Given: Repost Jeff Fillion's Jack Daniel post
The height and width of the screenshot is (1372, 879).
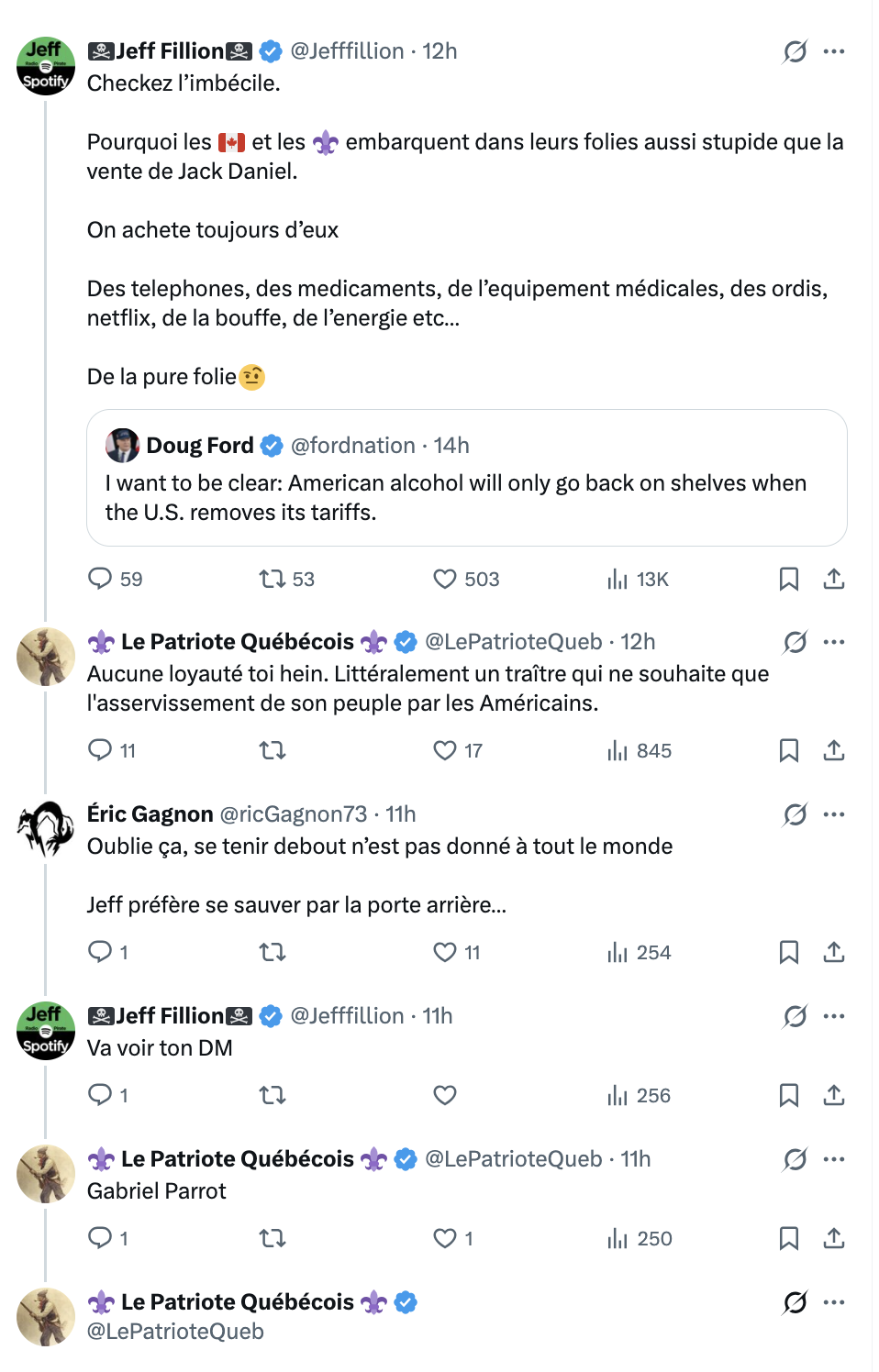Looking at the screenshot, I should tap(273, 579).
